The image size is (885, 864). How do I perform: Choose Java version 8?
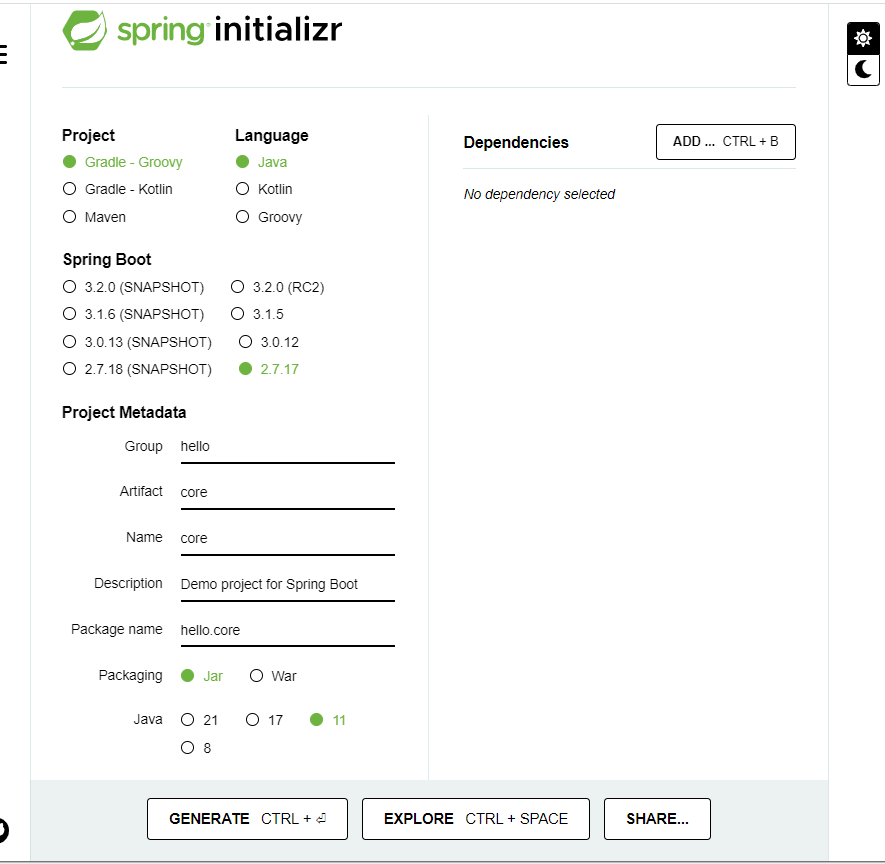(x=196, y=748)
